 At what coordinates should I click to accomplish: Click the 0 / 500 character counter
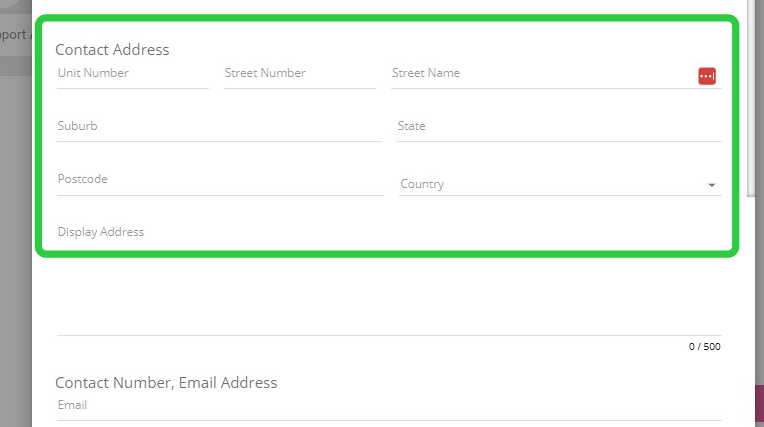coord(704,347)
